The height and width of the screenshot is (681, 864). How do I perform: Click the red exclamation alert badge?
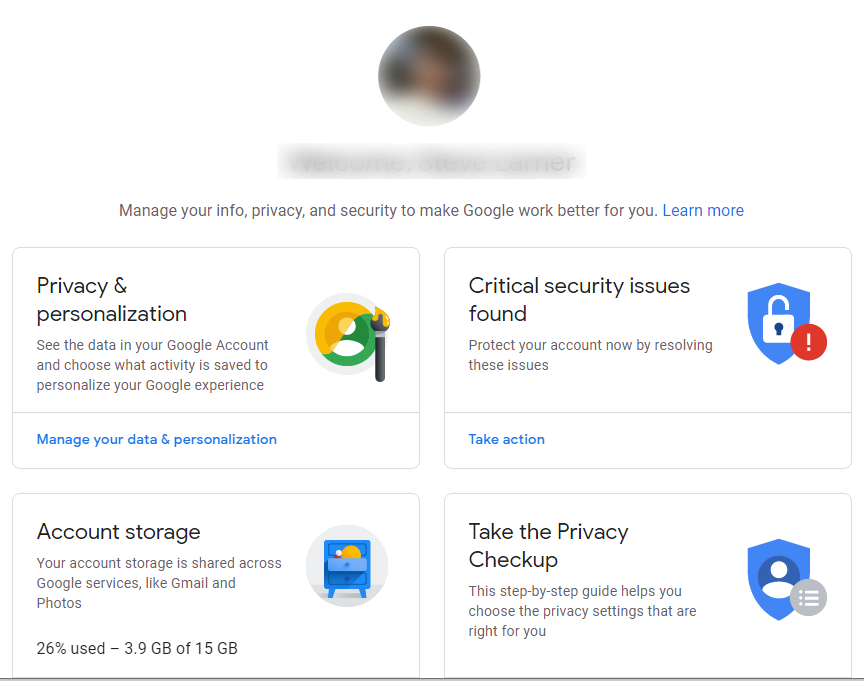tap(808, 342)
